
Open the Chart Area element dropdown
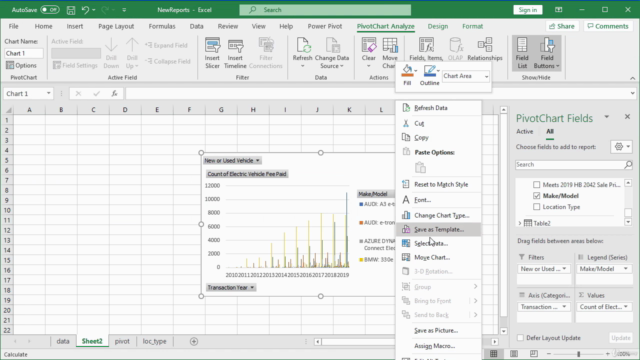(x=486, y=76)
